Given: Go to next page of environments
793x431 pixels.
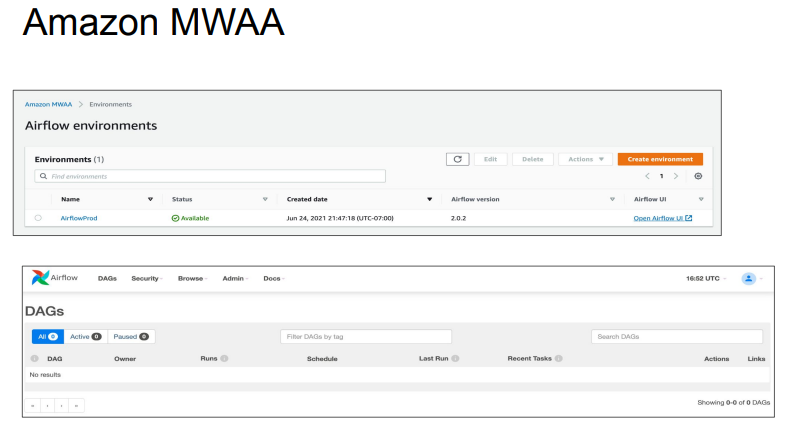Looking at the screenshot, I should (676, 176).
